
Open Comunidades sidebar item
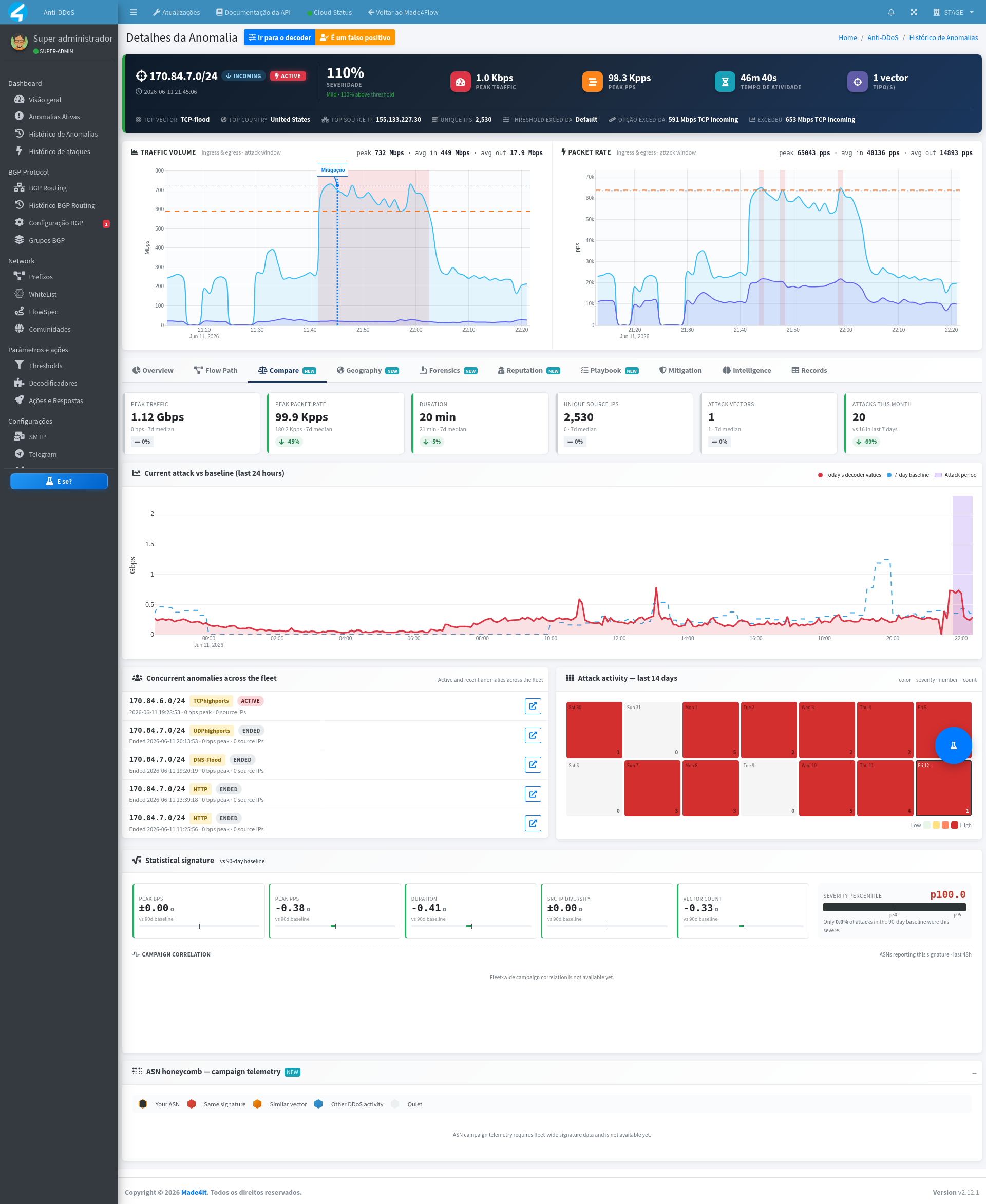(x=59, y=330)
